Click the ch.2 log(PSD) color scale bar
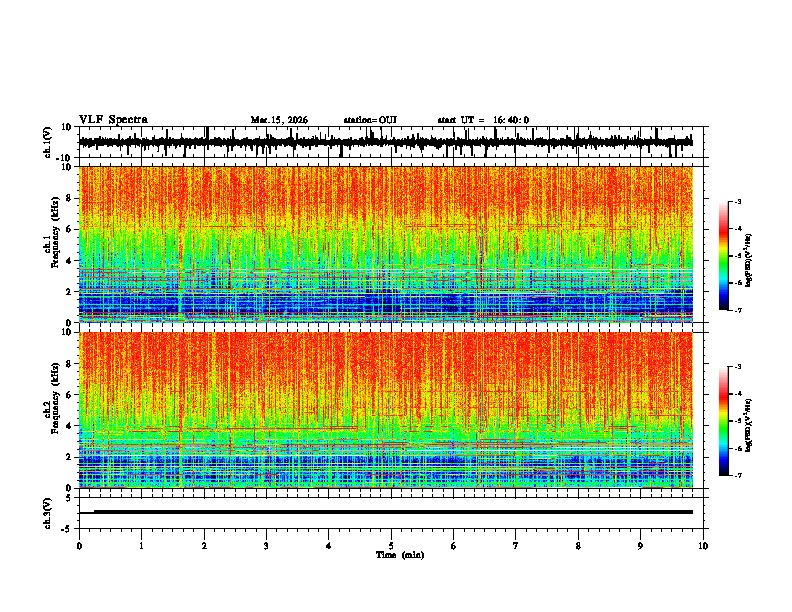This screenshot has width=792, height=612. point(724,421)
